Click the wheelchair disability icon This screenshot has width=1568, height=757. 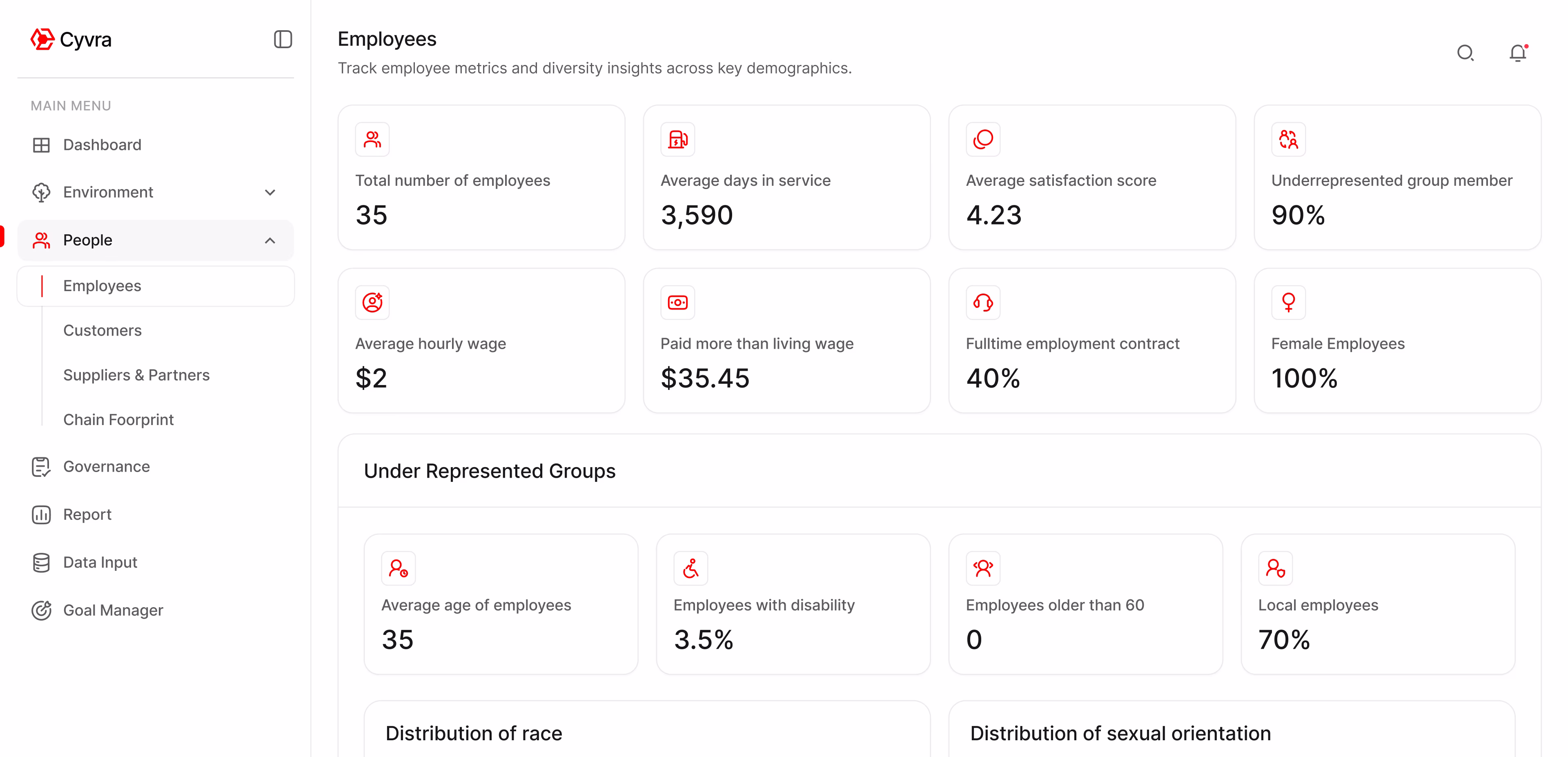tap(690, 568)
